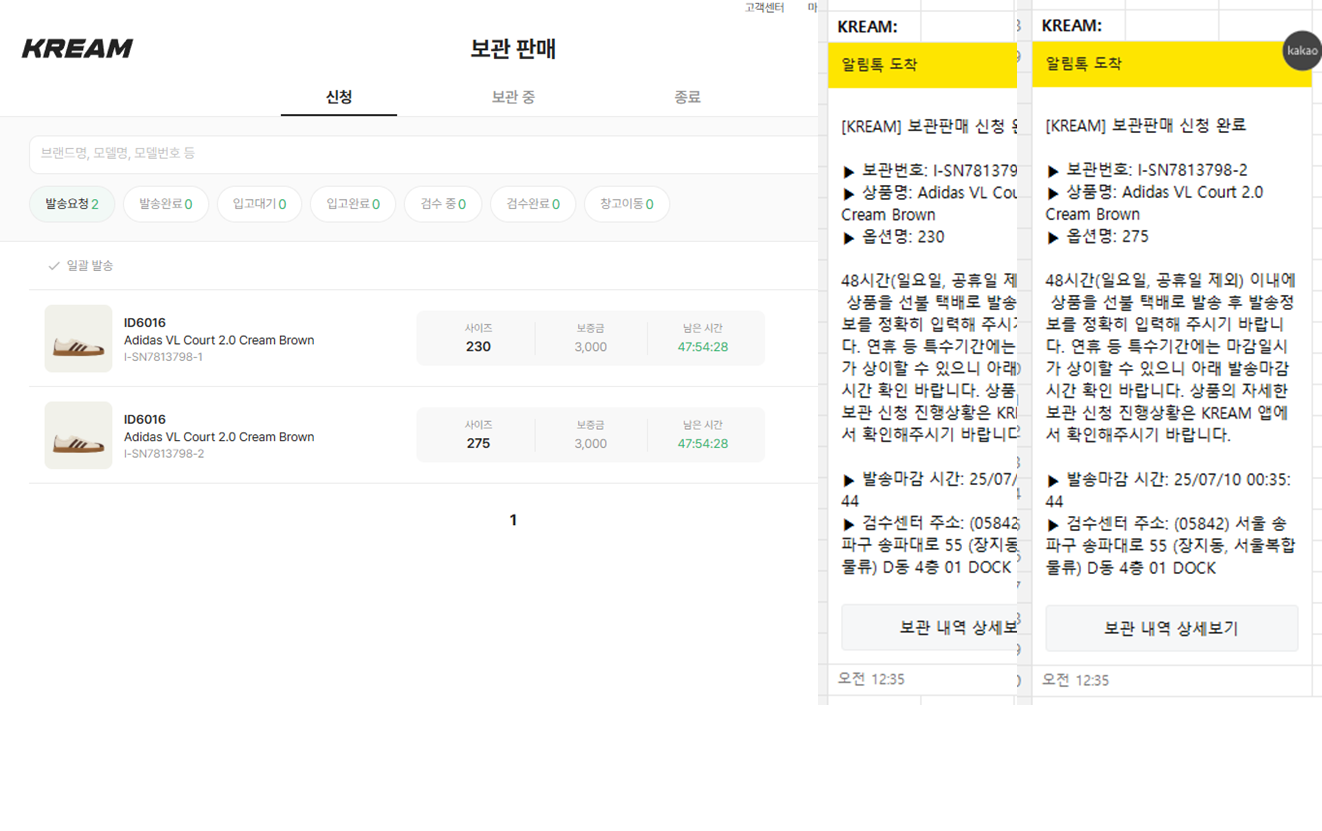Switch to the 보관 중 tab
Image resolution: width=1322 pixels, height=831 pixels.
[x=513, y=97]
